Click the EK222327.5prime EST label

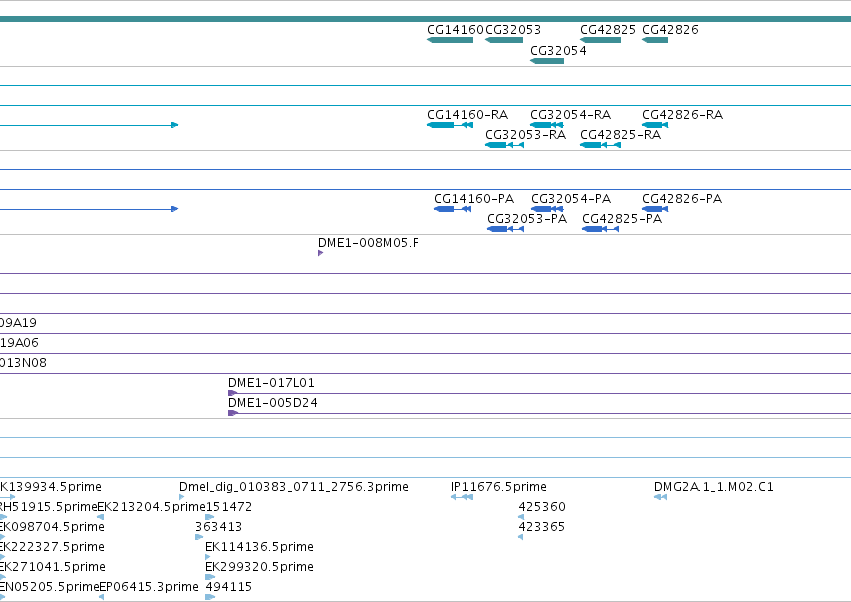pyautogui.click(x=52, y=547)
